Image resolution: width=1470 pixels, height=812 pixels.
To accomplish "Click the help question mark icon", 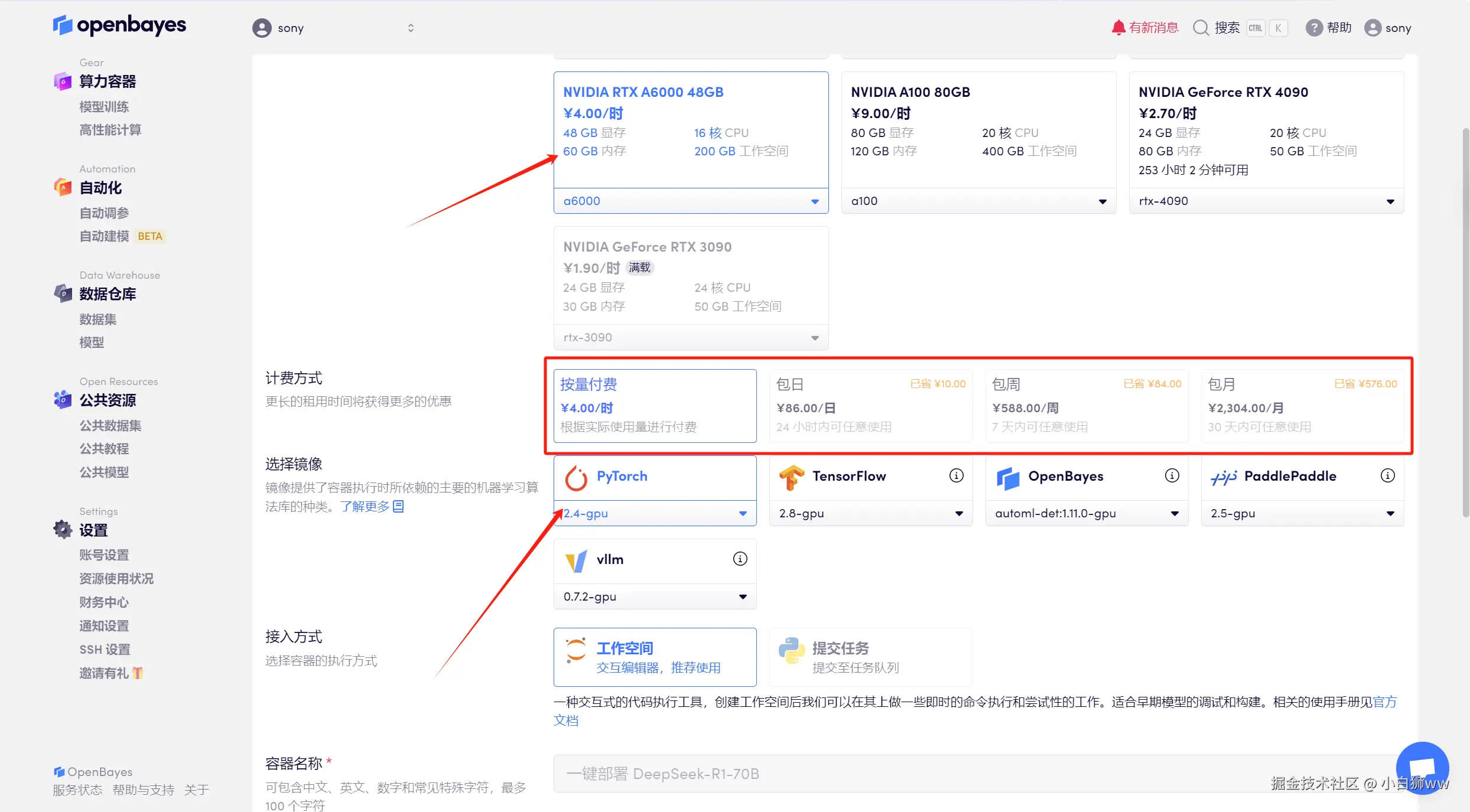I will (1313, 28).
